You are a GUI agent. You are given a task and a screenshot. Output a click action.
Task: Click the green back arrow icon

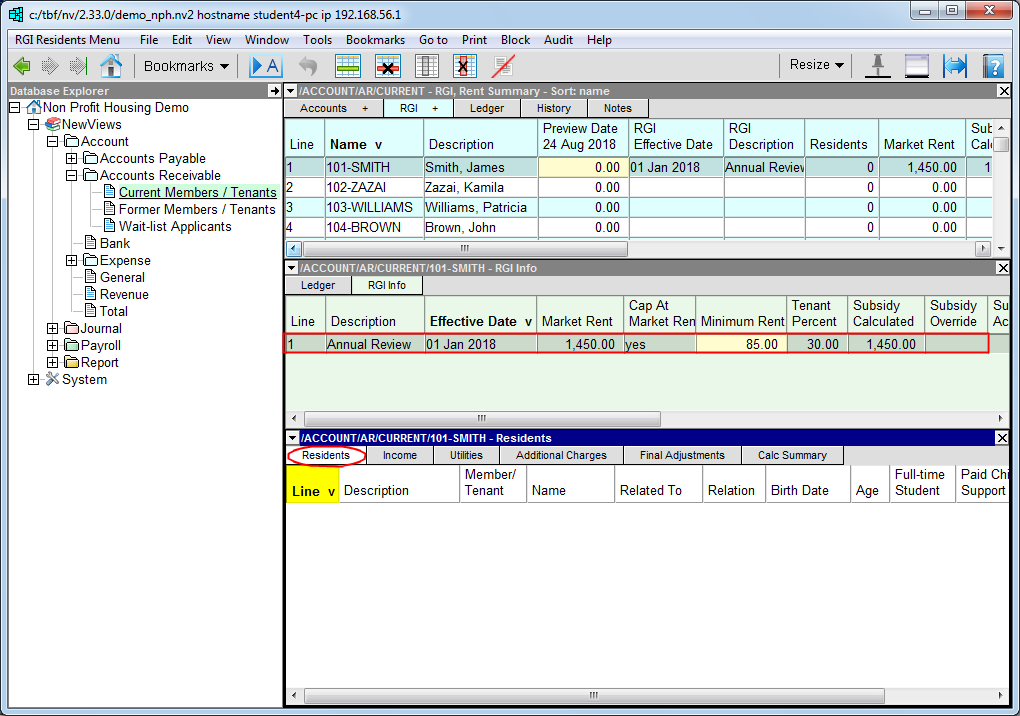point(22,66)
